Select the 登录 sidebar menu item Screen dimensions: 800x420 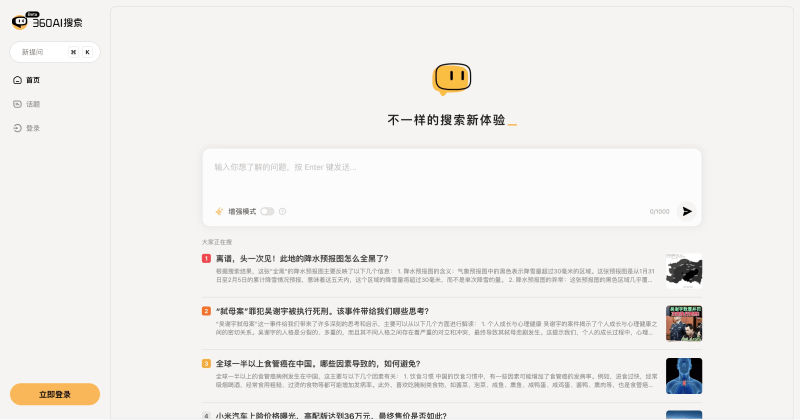click(x=33, y=128)
